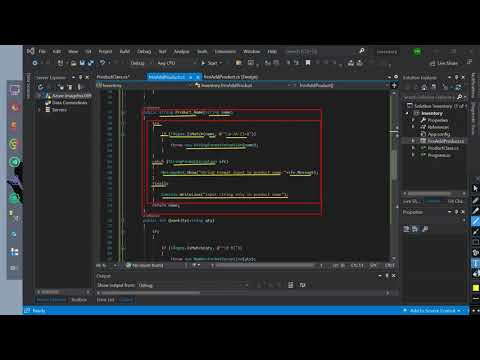Screen dimensions: 480x360
Task: Open the Show output from dropdown
Action: pyautogui.click(x=193, y=285)
